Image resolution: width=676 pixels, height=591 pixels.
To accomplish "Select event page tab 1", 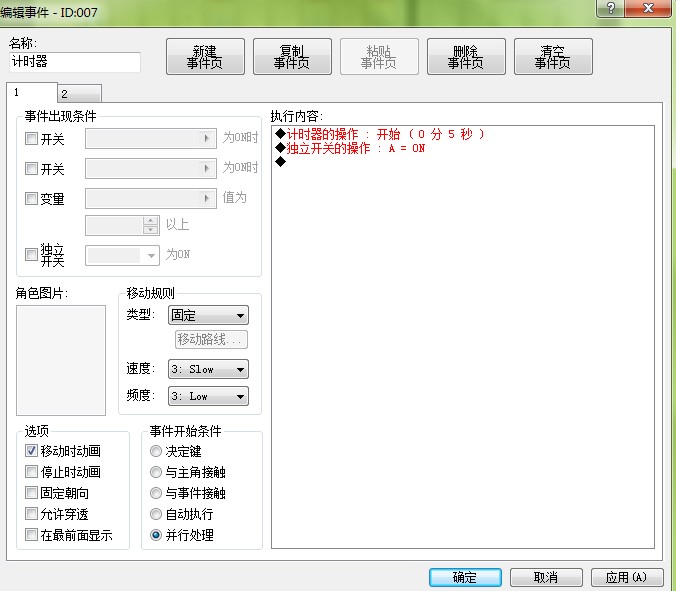I will (32, 92).
